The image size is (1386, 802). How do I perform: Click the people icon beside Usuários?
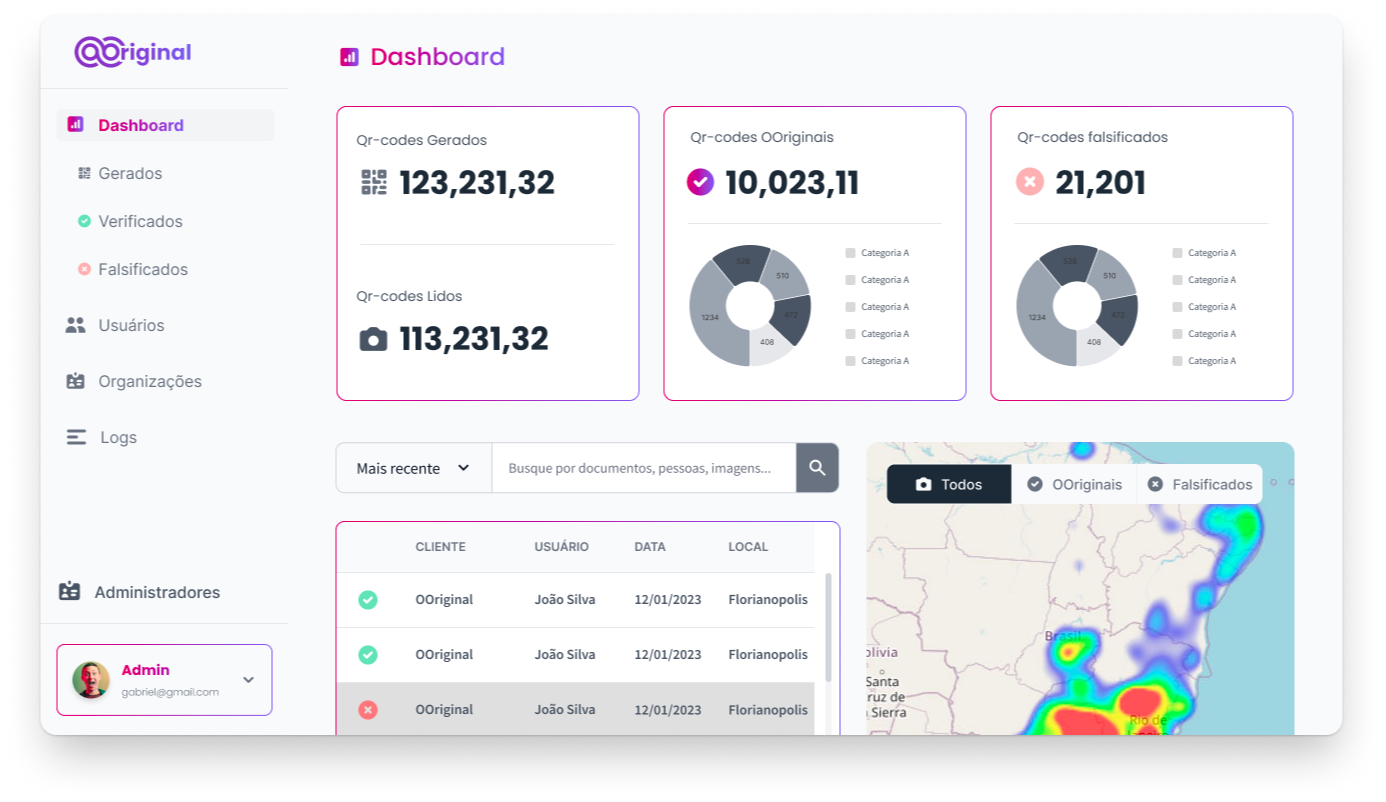click(x=75, y=325)
